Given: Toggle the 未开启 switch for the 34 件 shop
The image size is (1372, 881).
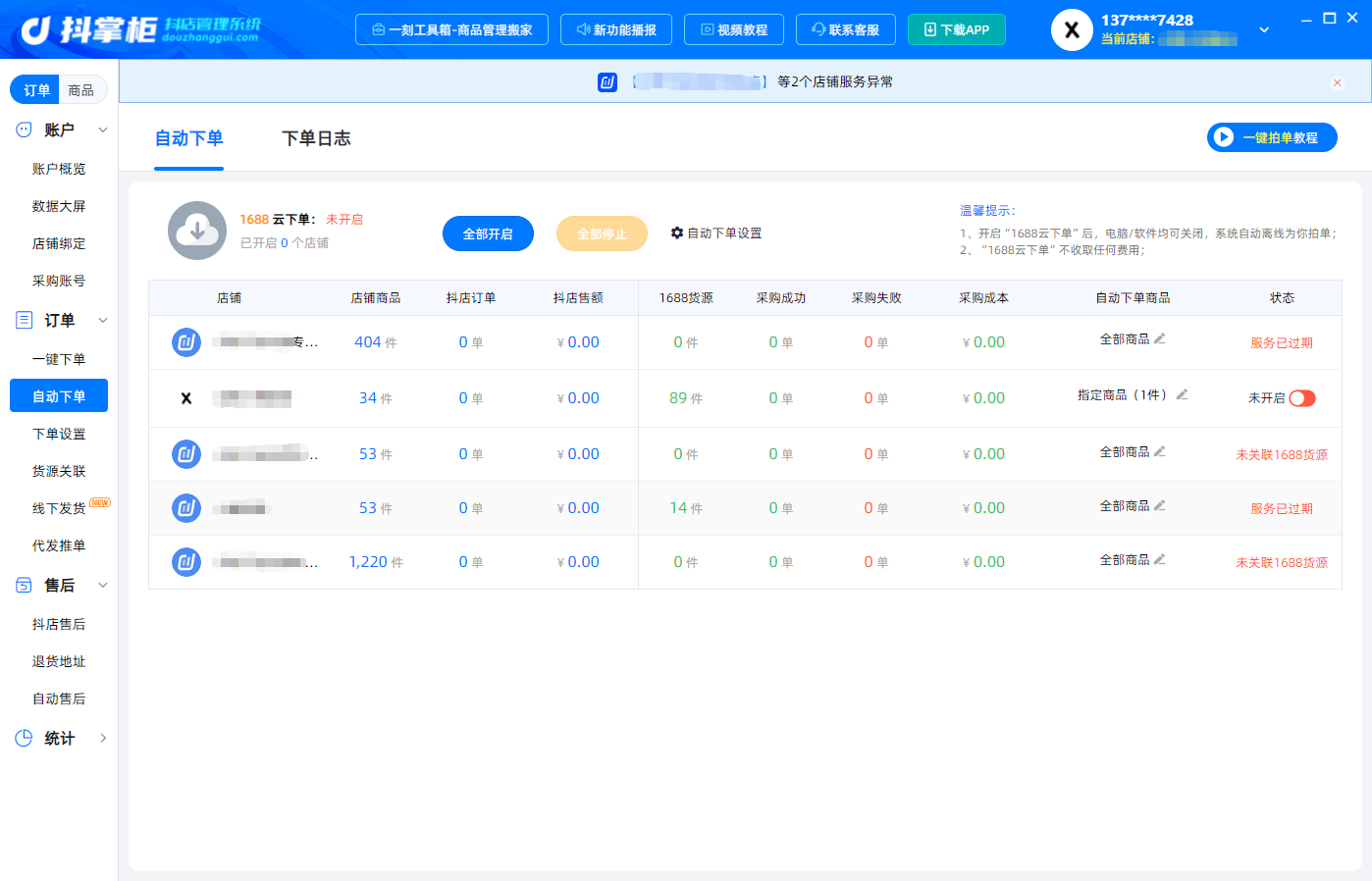Looking at the screenshot, I should tap(1302, 398).
